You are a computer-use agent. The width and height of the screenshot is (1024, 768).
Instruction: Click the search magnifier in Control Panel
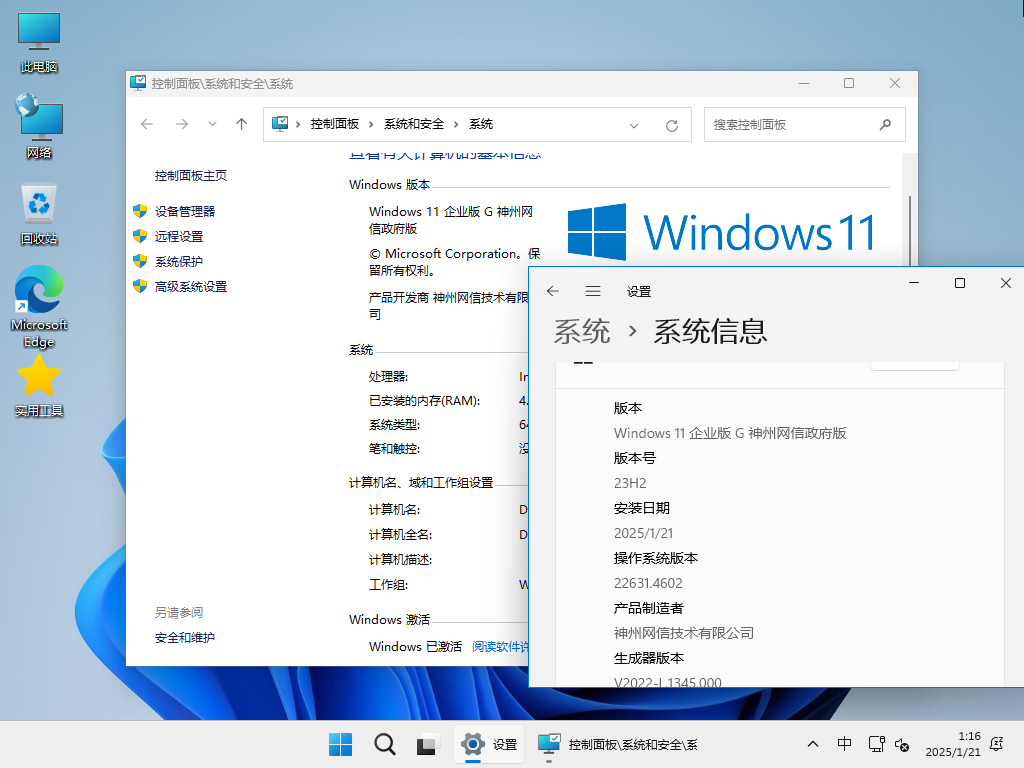coord(885,124)
